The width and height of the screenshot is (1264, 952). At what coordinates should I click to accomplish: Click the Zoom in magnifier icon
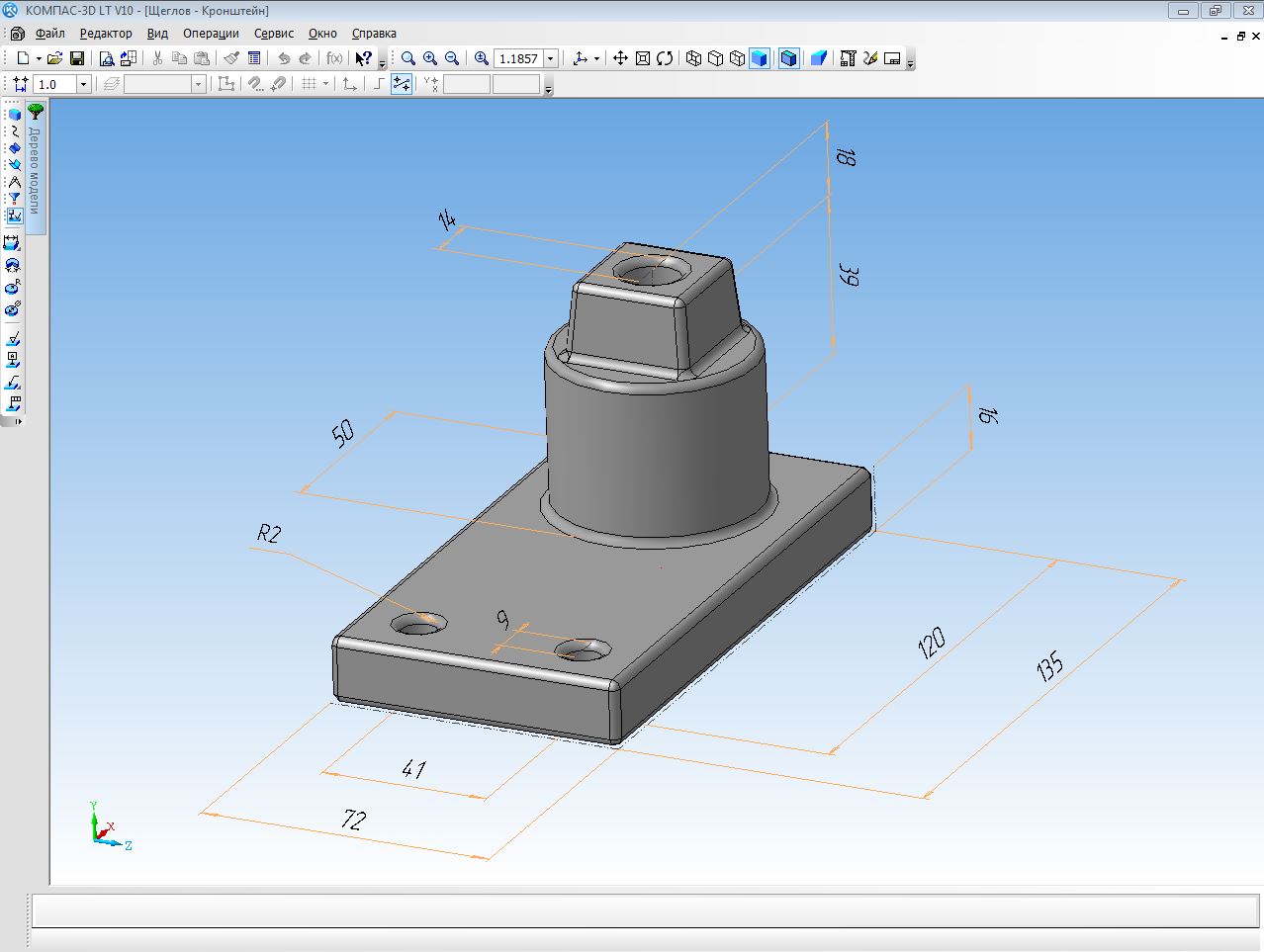click(x=430, y=58)
